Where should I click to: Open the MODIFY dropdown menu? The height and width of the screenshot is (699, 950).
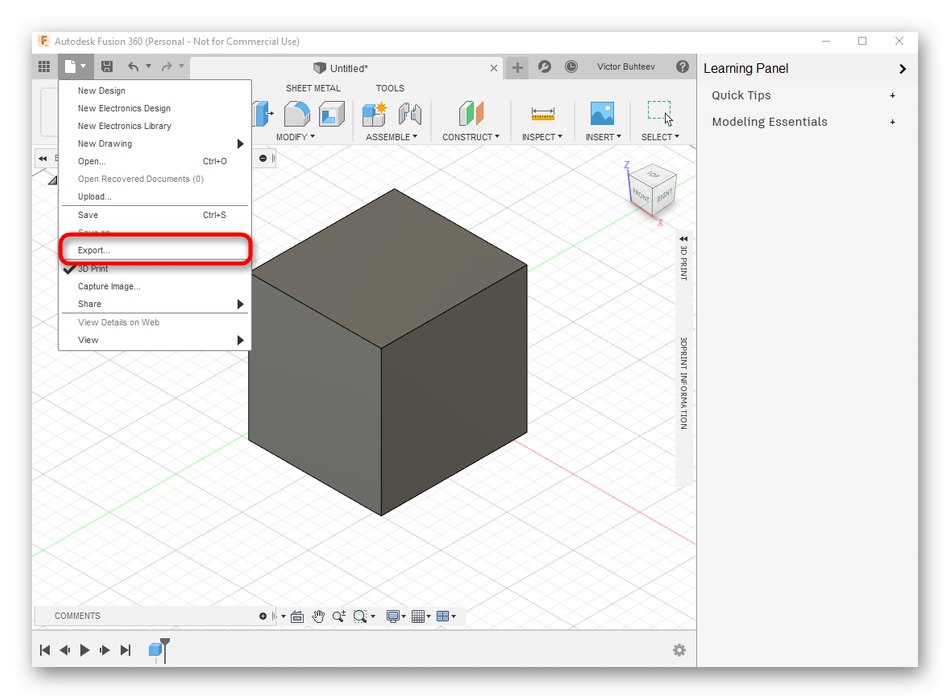pos(295,137)
